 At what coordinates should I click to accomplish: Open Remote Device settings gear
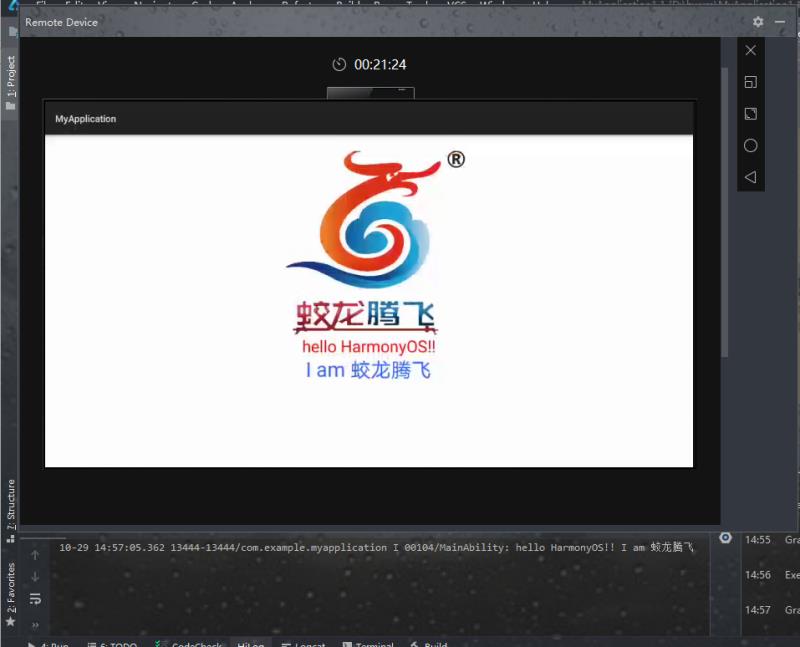(x=758, y=22)
